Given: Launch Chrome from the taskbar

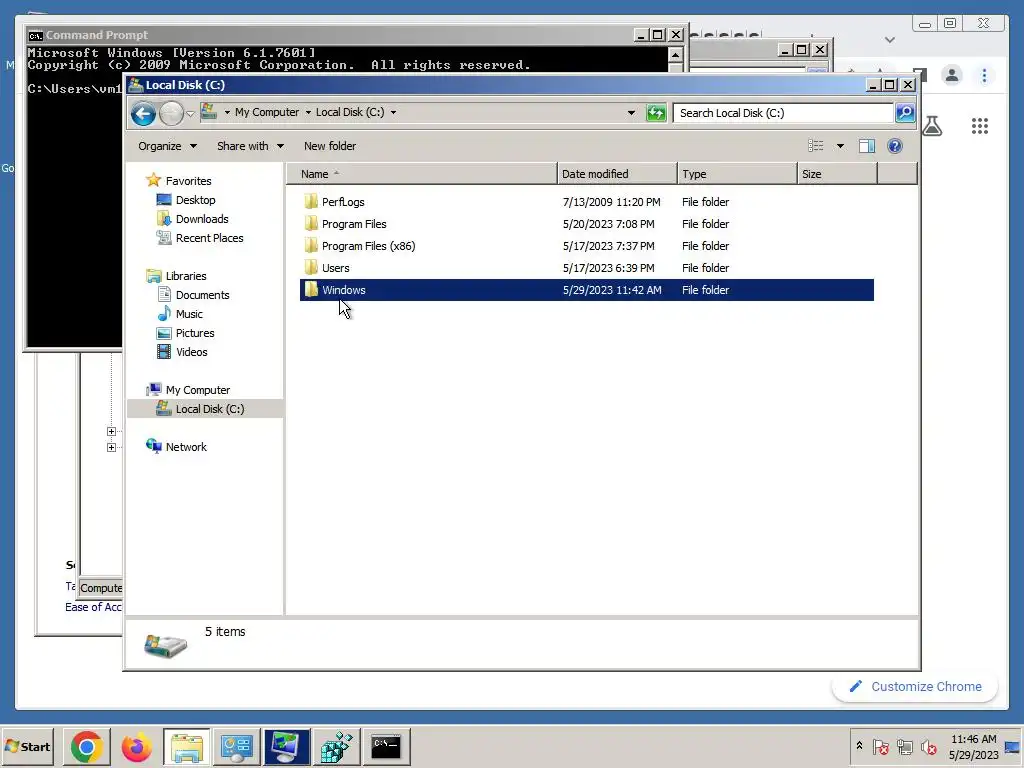Looking at the screenshot, I should pyautogui.click(x=86, y=746).
